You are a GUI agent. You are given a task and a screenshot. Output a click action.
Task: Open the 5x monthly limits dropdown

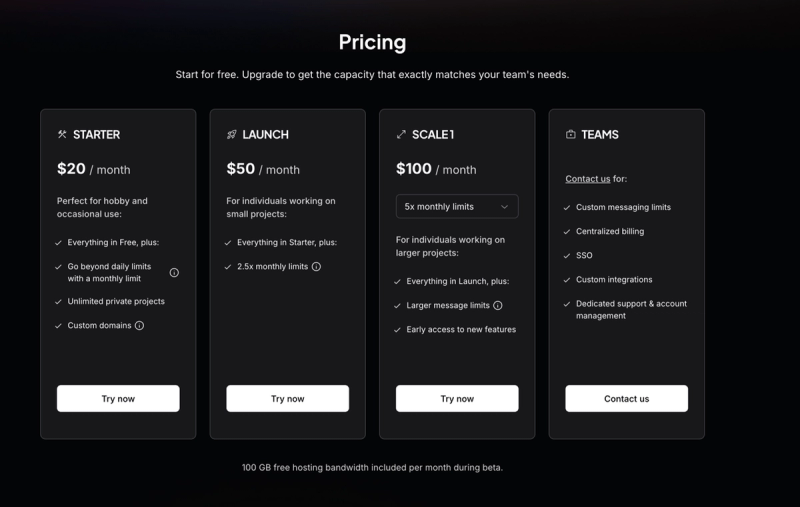[457, 207]
